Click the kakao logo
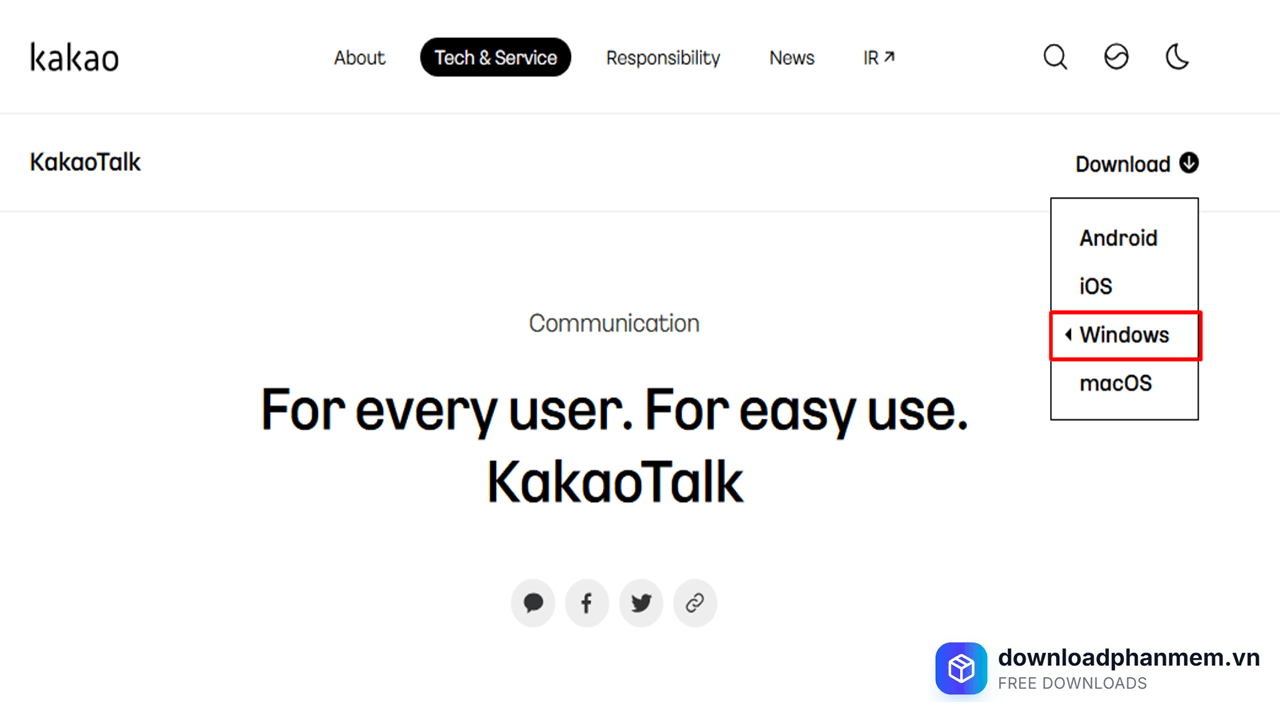The image size is (1280, 720). (x=75, y=58)
